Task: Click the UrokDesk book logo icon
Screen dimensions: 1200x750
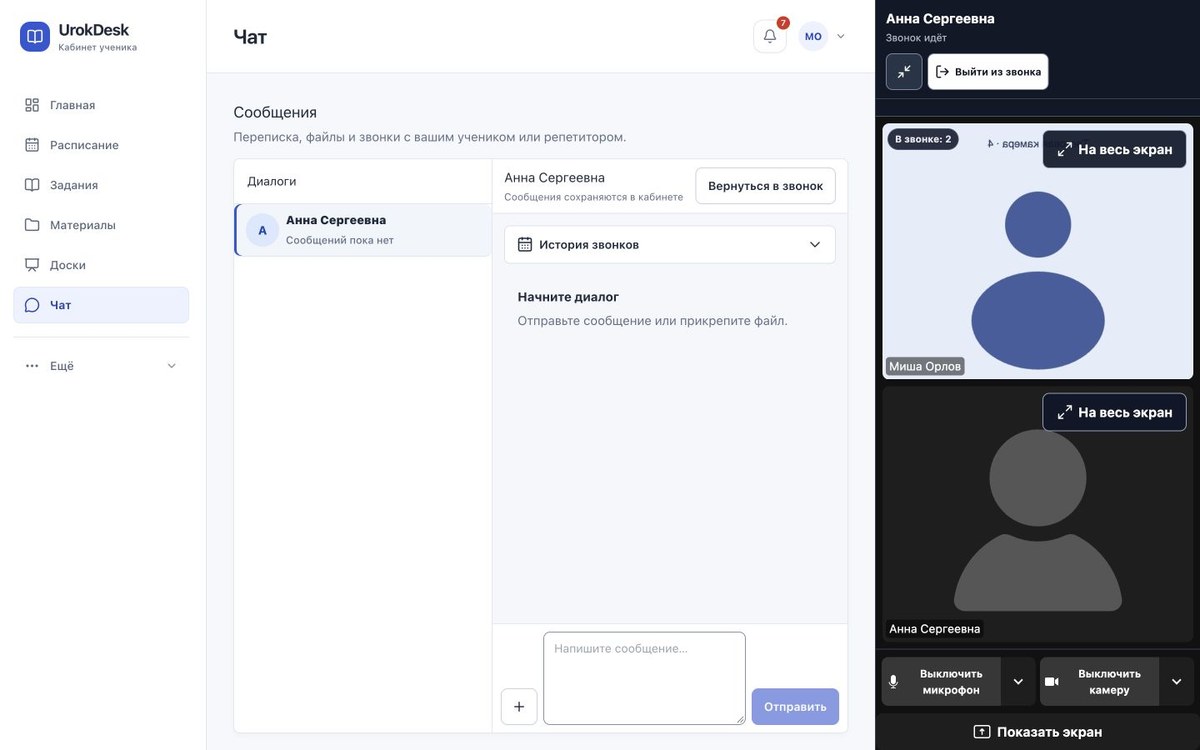Action: (x=35, y=37)
